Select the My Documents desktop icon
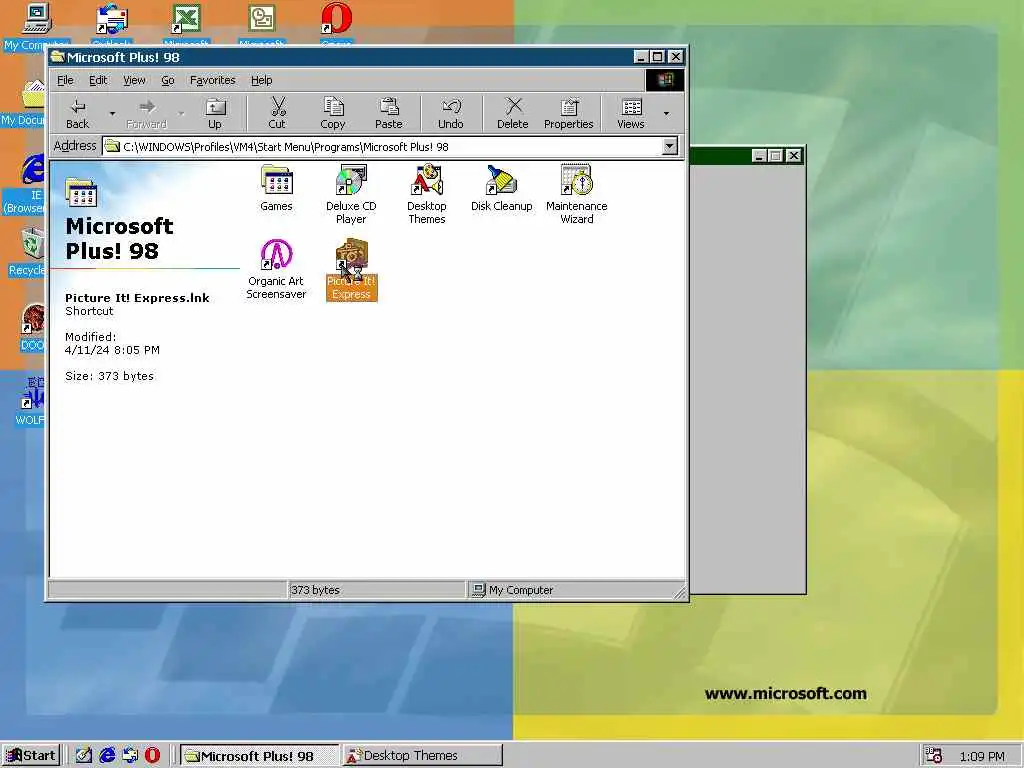The image size is (1024, 768). [x=24, y=103]
